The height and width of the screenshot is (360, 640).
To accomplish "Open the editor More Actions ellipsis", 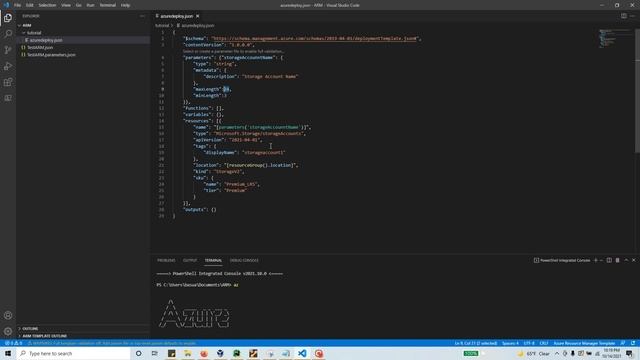I will [x=633, y=16].
